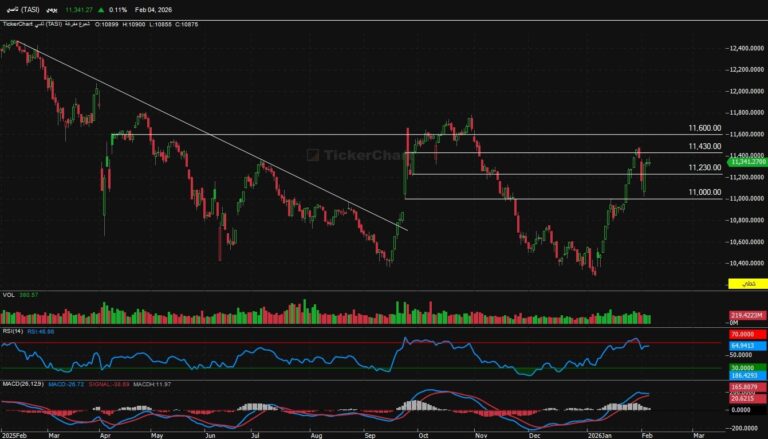Open the MACD(26,12,9) indicator label
The image size is (768, 439).
click(x=20, y=381)
